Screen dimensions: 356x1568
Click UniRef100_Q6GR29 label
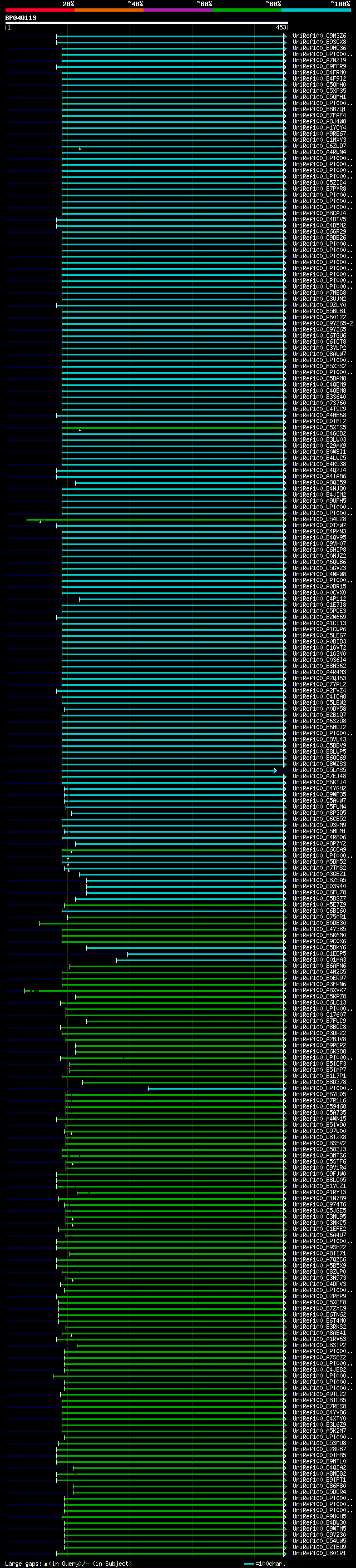click(x=319, y=232)
